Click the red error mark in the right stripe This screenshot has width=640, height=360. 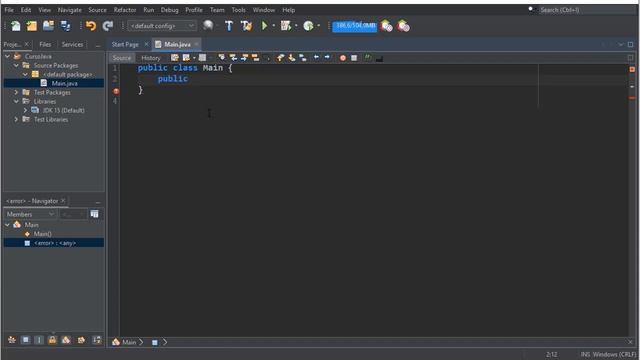coord(632,98)
